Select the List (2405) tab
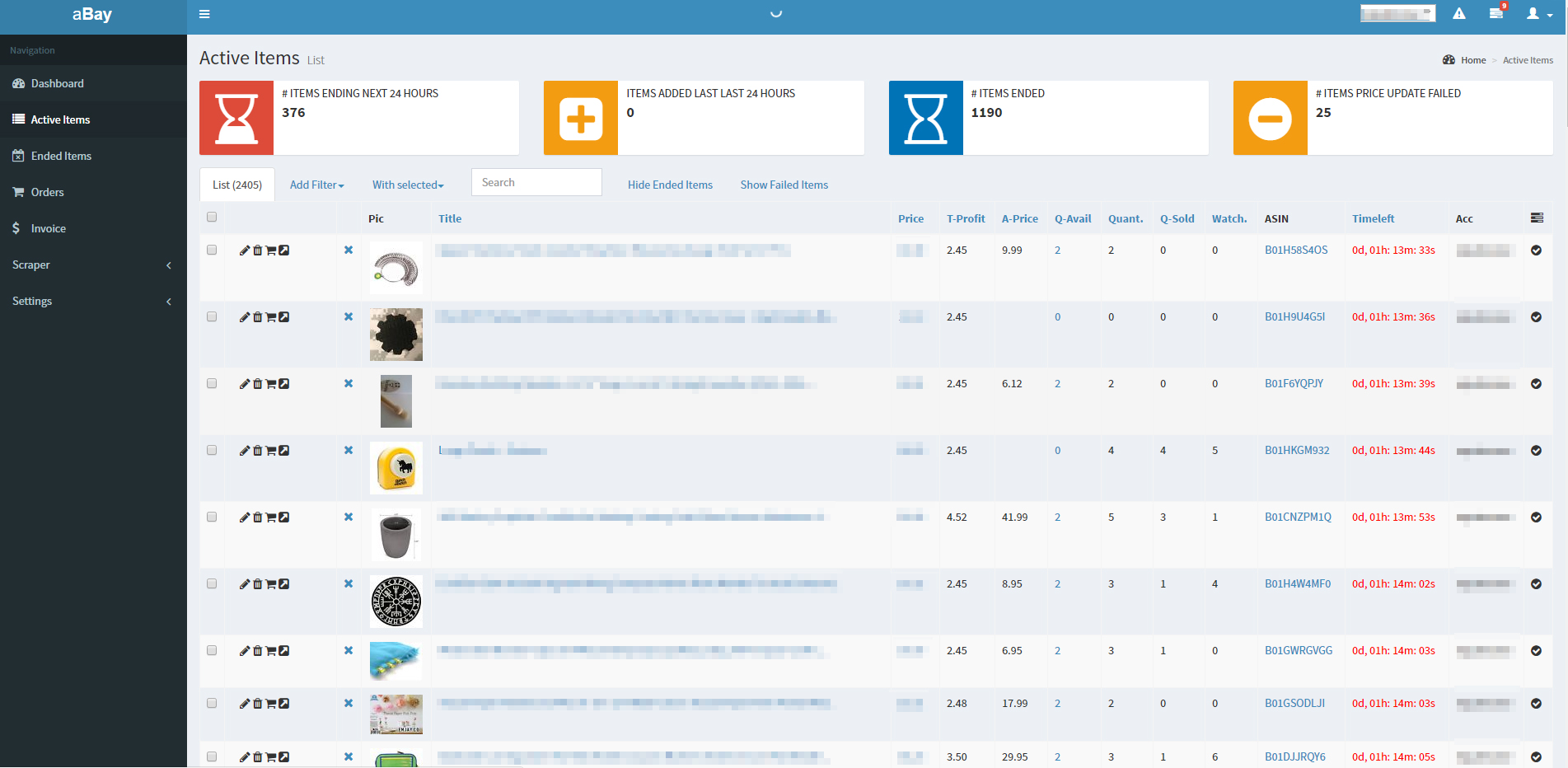The height and width of the screenshot is (768, 1568). point(237,185)
